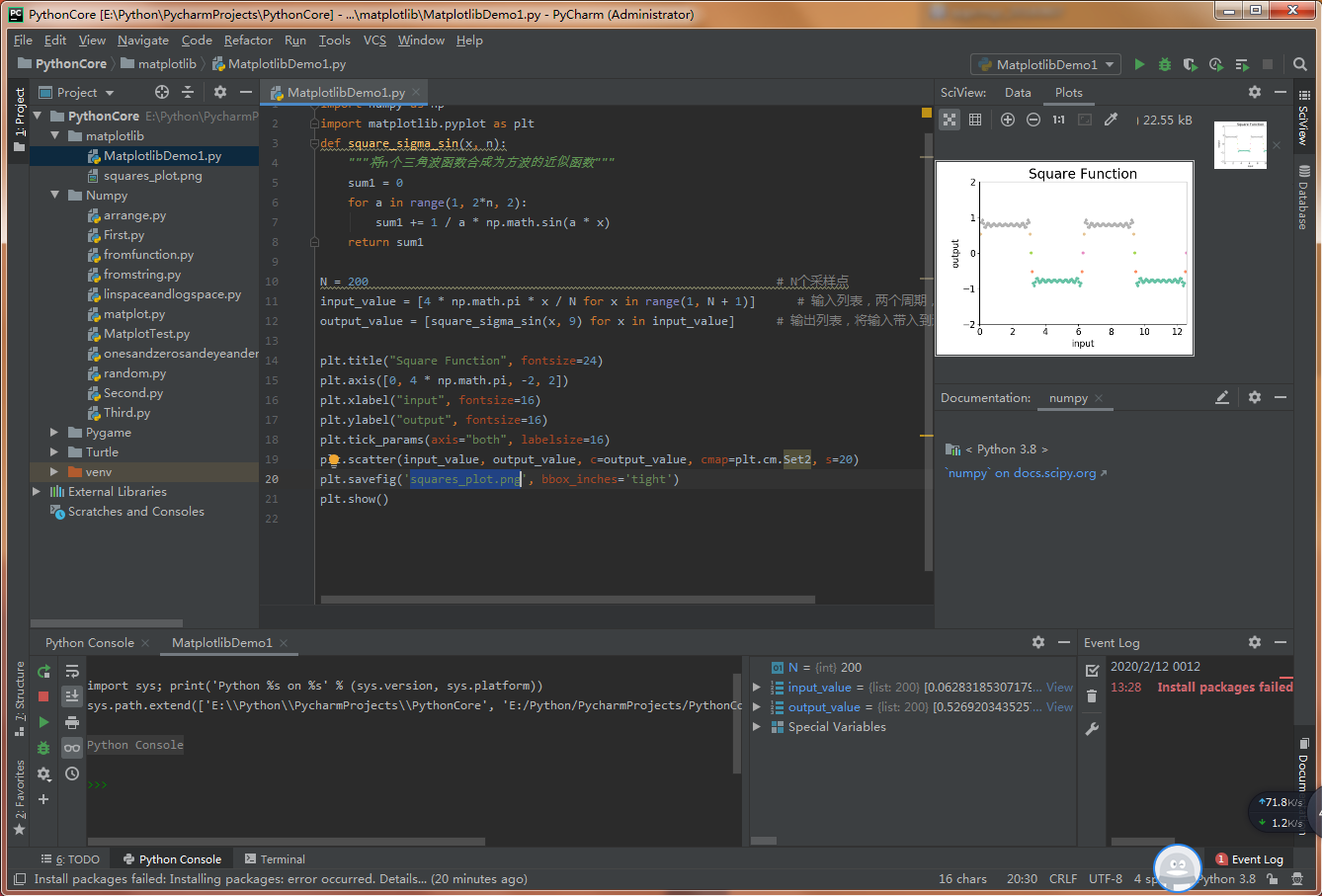
Task: Select the Python Console tab beside MatplotlibDemo1
Action: click(90, 642)
